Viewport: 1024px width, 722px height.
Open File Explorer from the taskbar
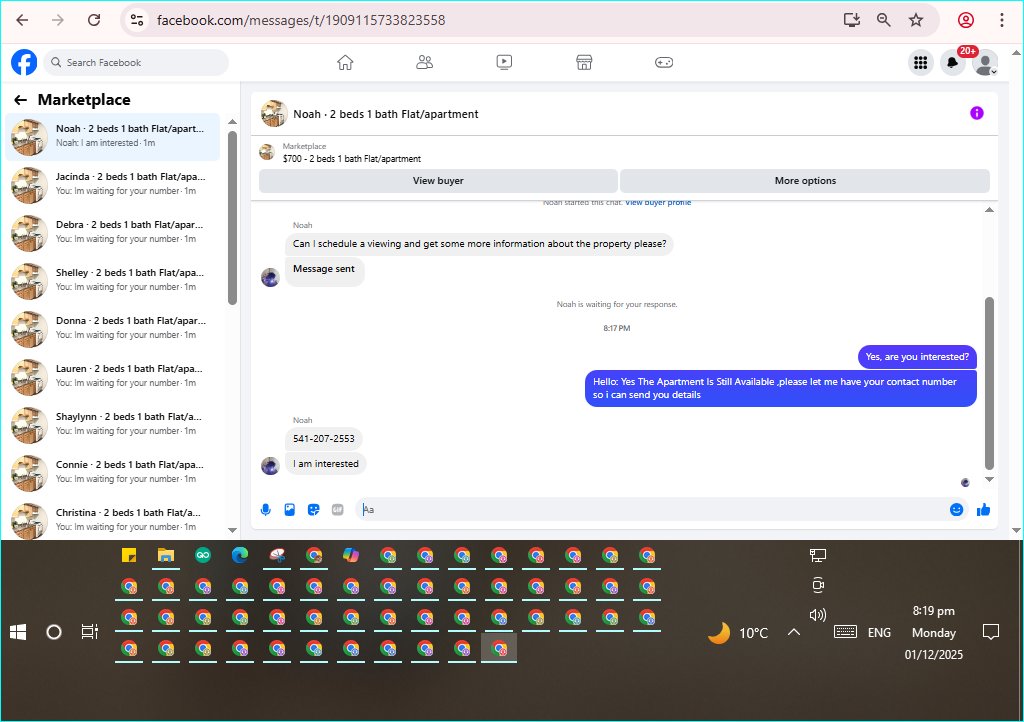point(166,556)
